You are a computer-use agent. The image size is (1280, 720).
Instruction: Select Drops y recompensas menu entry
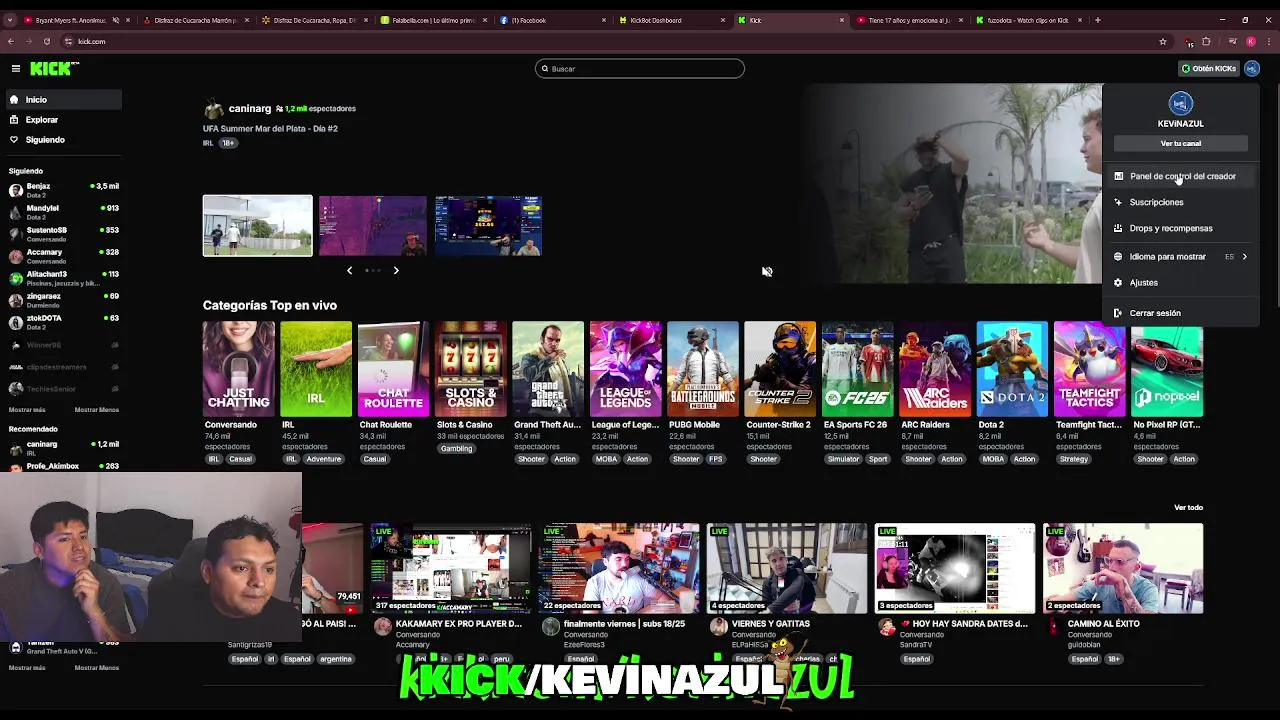[1180, 228]
